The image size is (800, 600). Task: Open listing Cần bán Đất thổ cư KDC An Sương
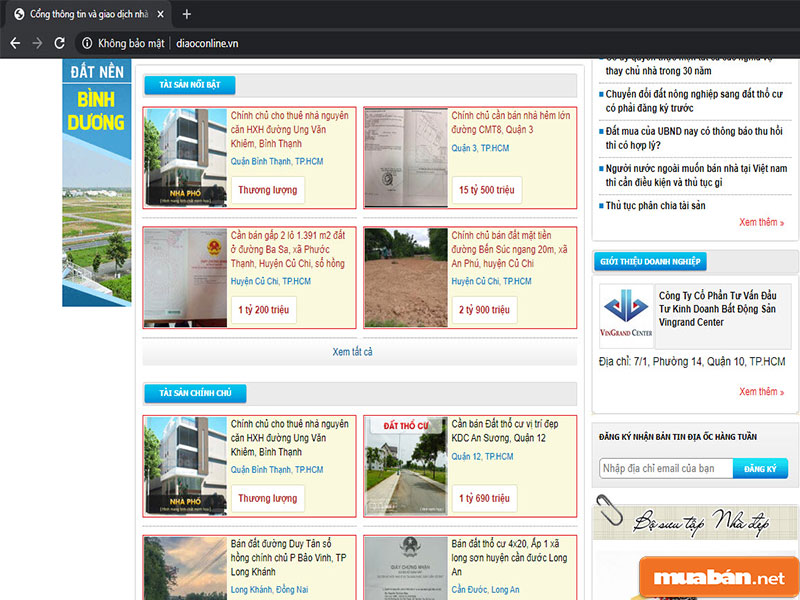505,431
